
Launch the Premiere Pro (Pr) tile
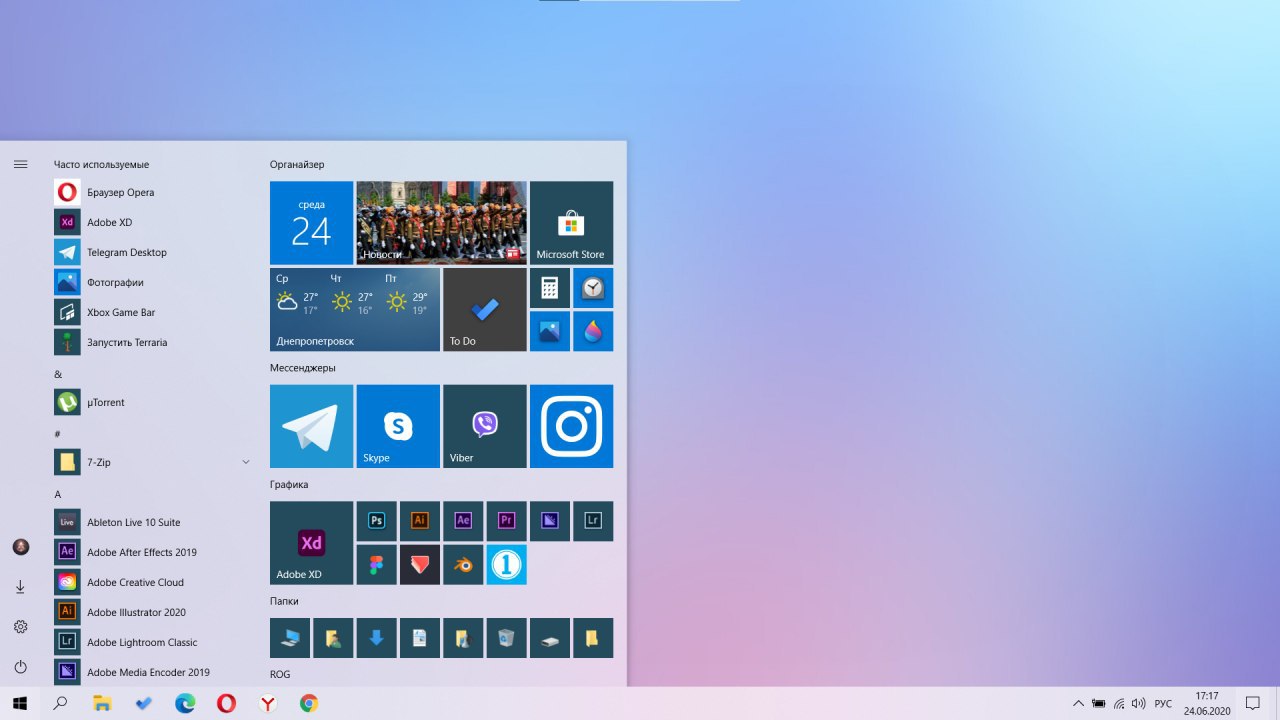507,521
